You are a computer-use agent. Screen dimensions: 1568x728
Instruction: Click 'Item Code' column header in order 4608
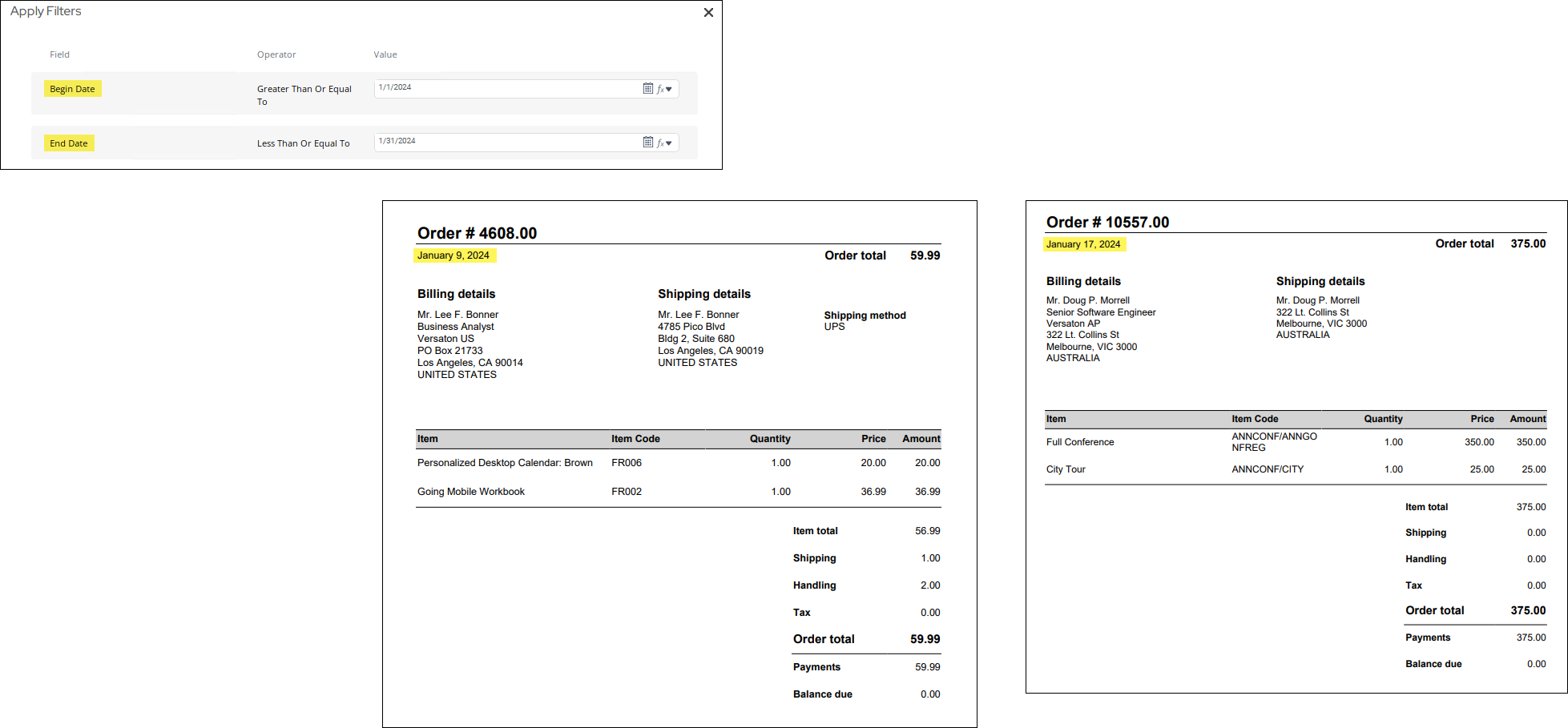(635, 439)
